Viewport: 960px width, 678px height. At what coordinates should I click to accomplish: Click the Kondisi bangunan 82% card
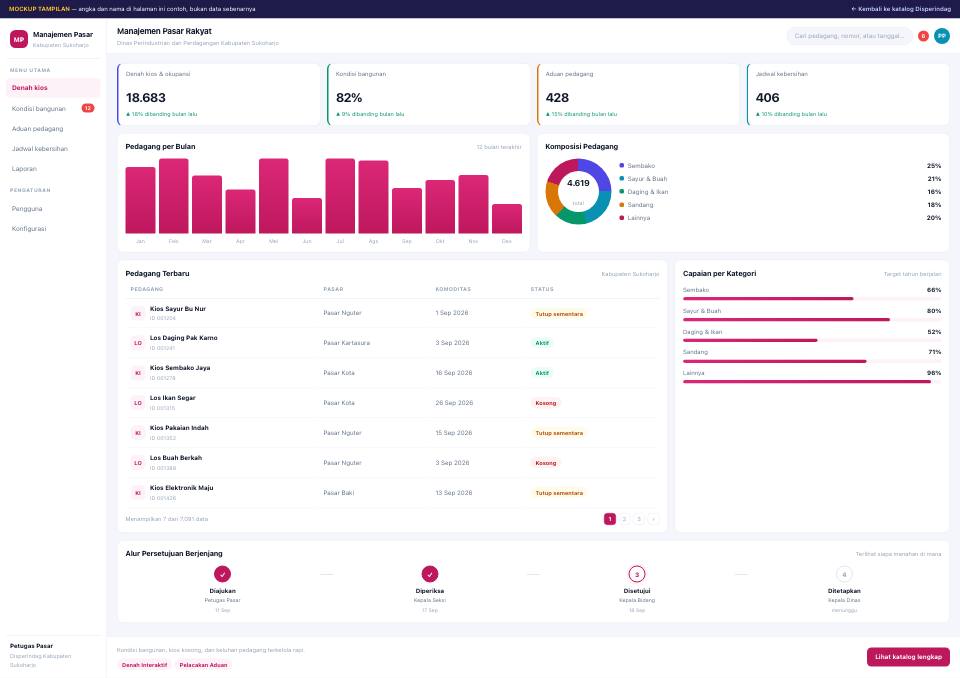pos(429,94)
